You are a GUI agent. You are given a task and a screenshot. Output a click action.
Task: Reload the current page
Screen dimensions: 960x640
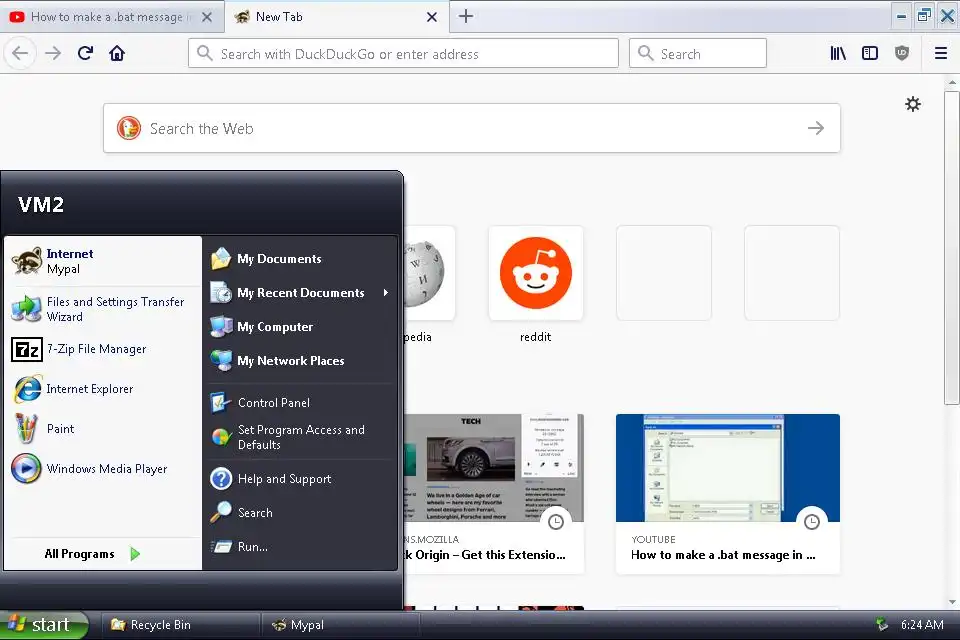coord(85,53)
